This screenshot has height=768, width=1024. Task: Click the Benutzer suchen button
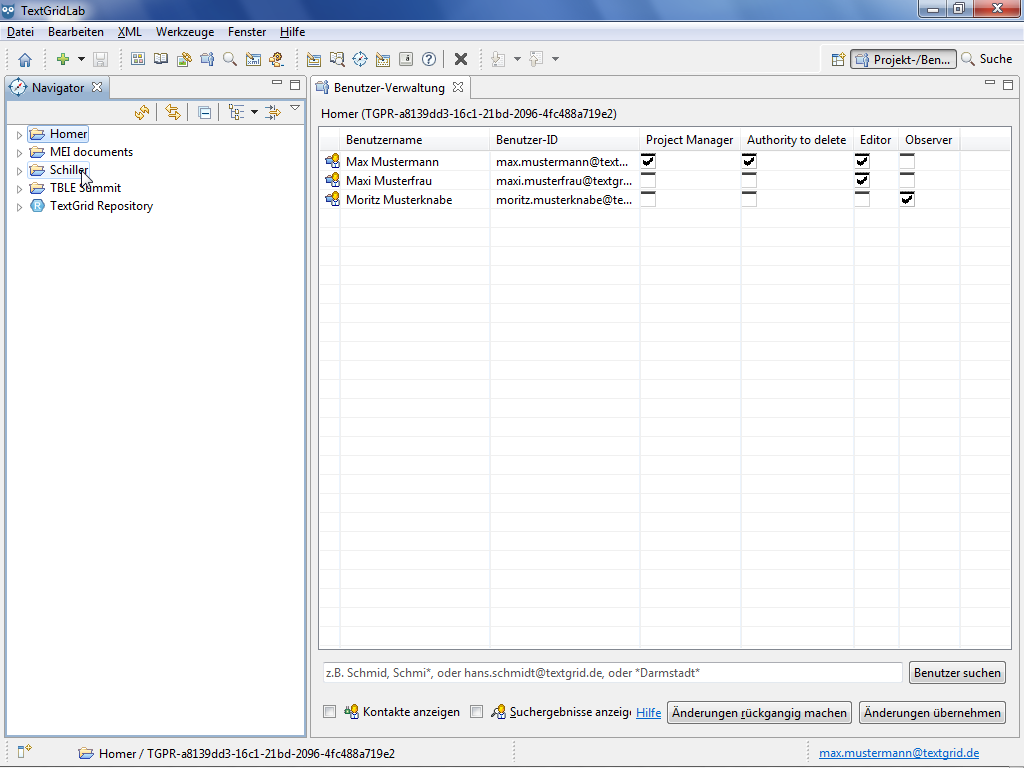click(x=957, y=673)
